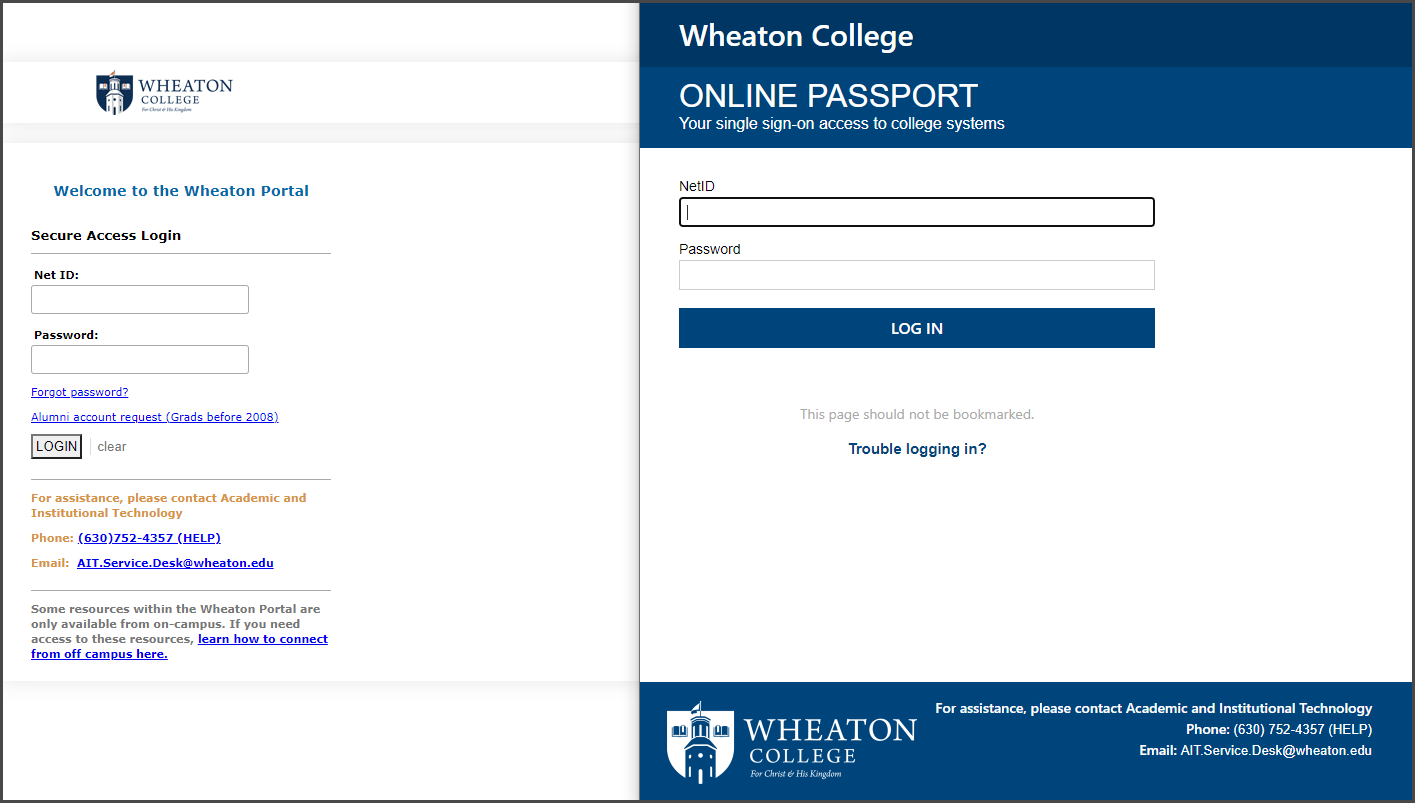The image size is (1415, 803).
Task: Focus the Password field in the Wheaton Portal
Action: pos(140,360)
